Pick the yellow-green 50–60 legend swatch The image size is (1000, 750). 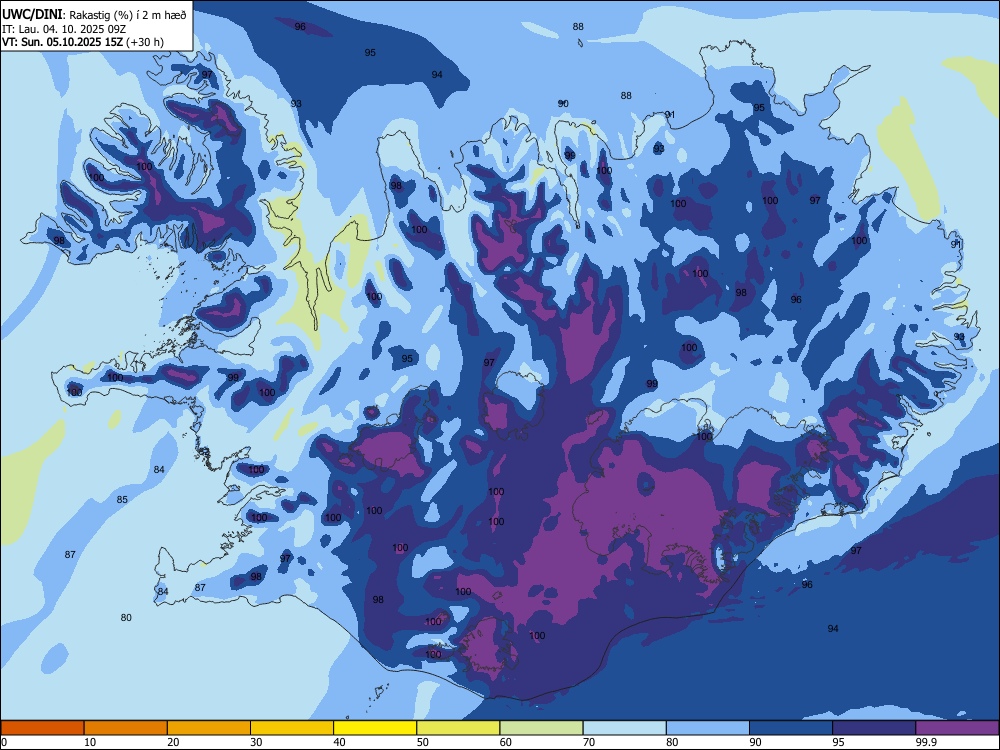tap(458, 728)
